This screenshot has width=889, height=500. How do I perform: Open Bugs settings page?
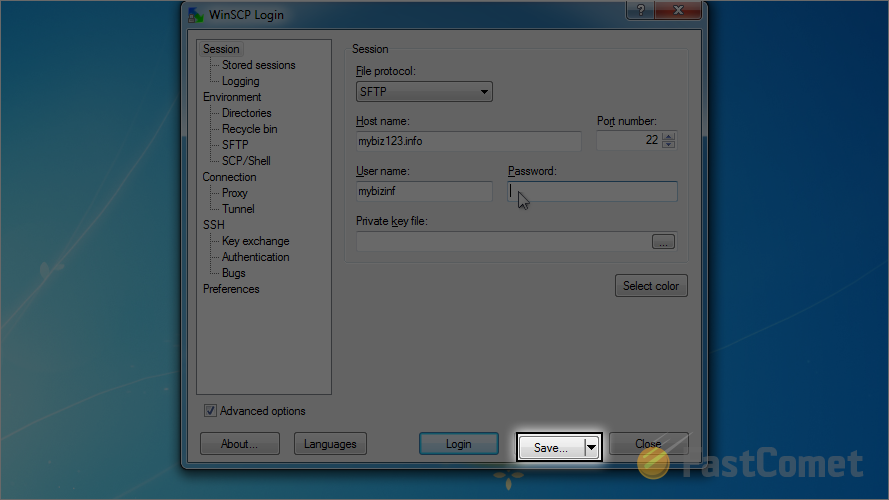pos(234,273)
